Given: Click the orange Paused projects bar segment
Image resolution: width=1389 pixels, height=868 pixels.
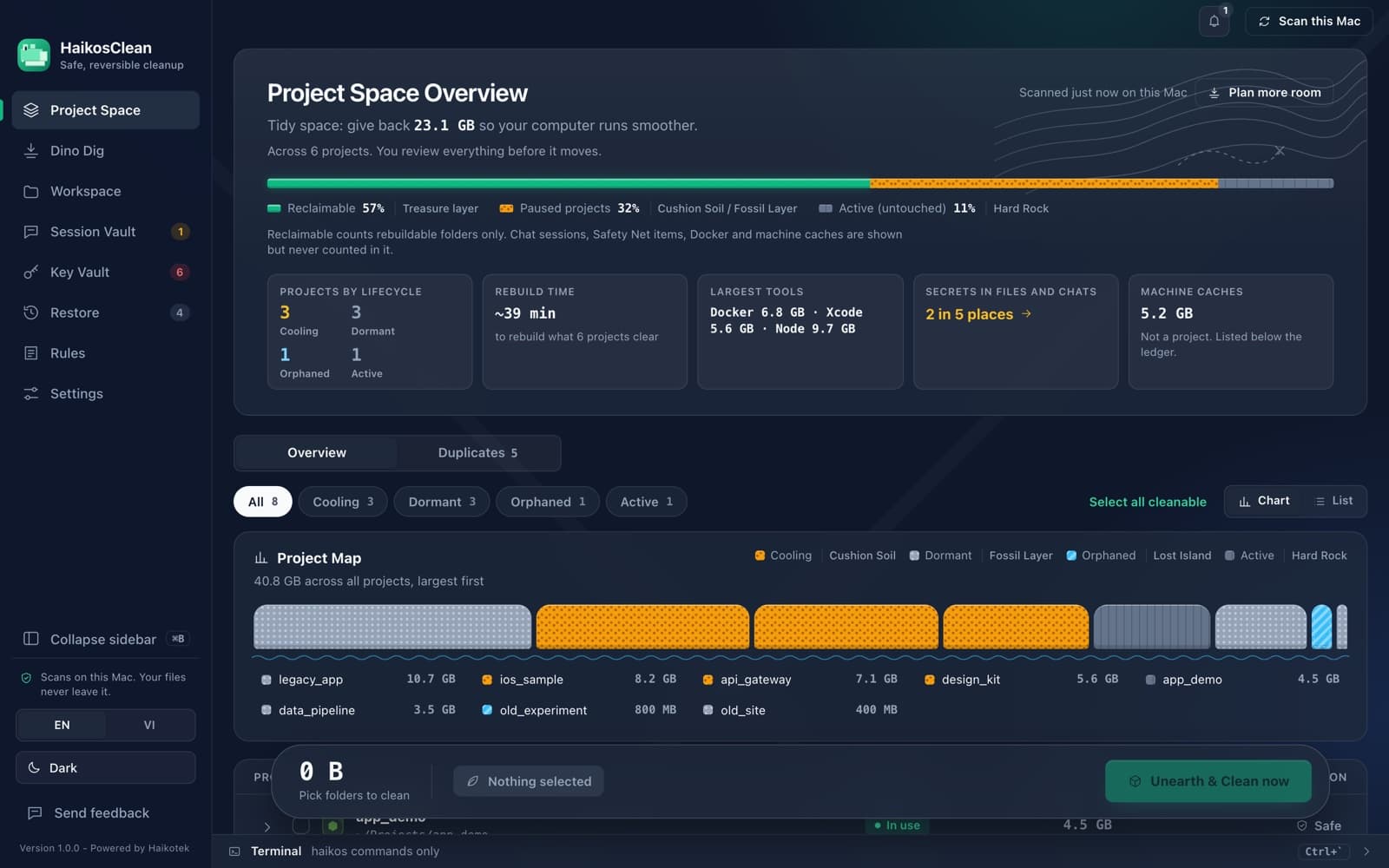Looking at the screenshot, I should 1044,183.
